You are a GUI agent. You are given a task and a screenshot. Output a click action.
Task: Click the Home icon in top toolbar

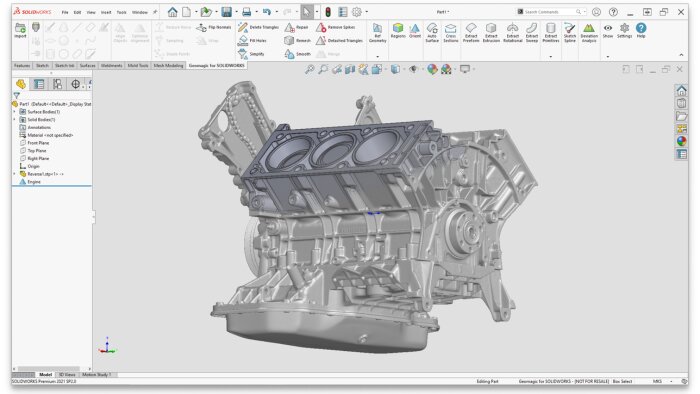(x=172, y=12)
